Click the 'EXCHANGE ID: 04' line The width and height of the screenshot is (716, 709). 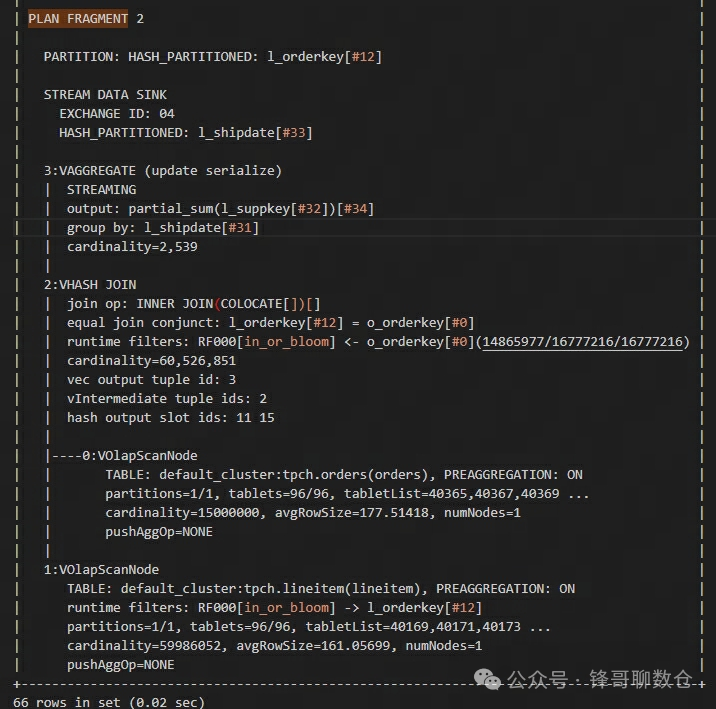coord(117,114)
